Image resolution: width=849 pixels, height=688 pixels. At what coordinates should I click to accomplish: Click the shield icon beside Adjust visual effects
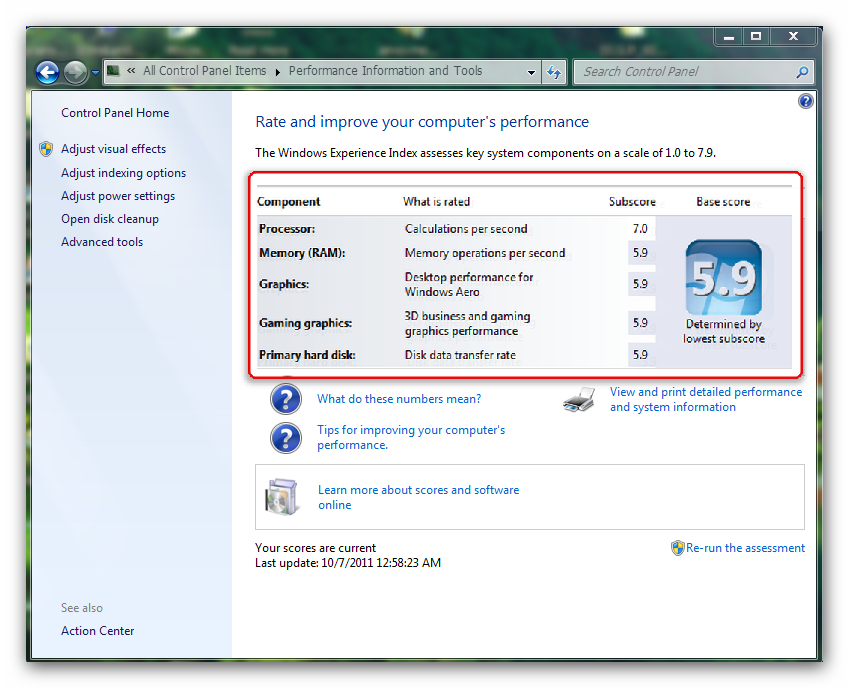point(47,149)
